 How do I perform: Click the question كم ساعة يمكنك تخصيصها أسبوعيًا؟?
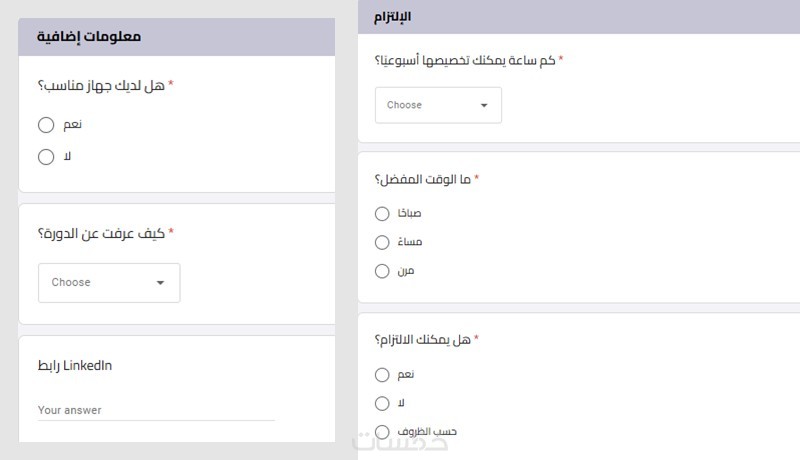click(x=463, y=60)
